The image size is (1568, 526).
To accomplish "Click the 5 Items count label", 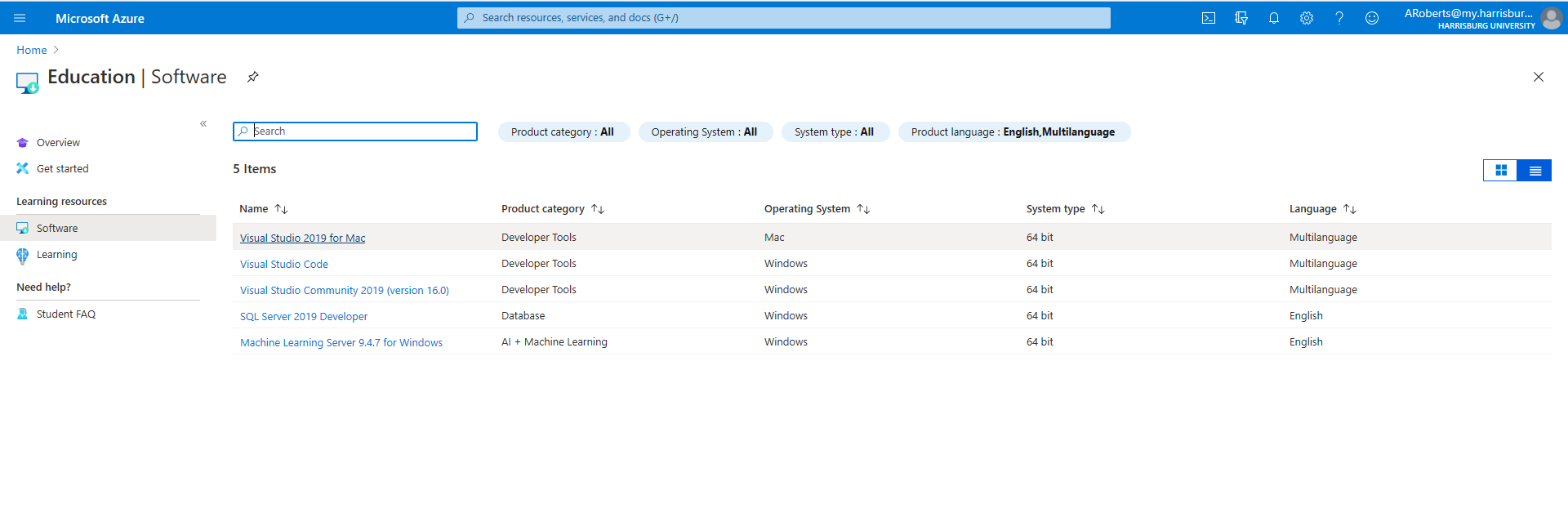I will click(255, 169).
